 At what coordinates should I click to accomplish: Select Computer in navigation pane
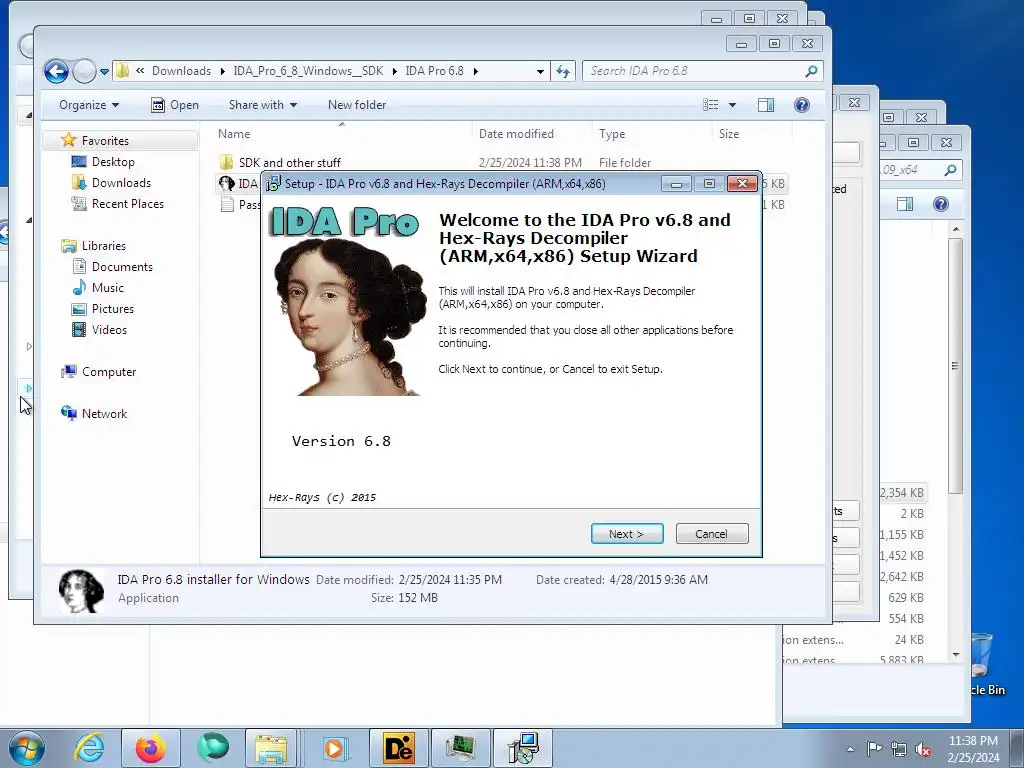[x=108, y=372]
